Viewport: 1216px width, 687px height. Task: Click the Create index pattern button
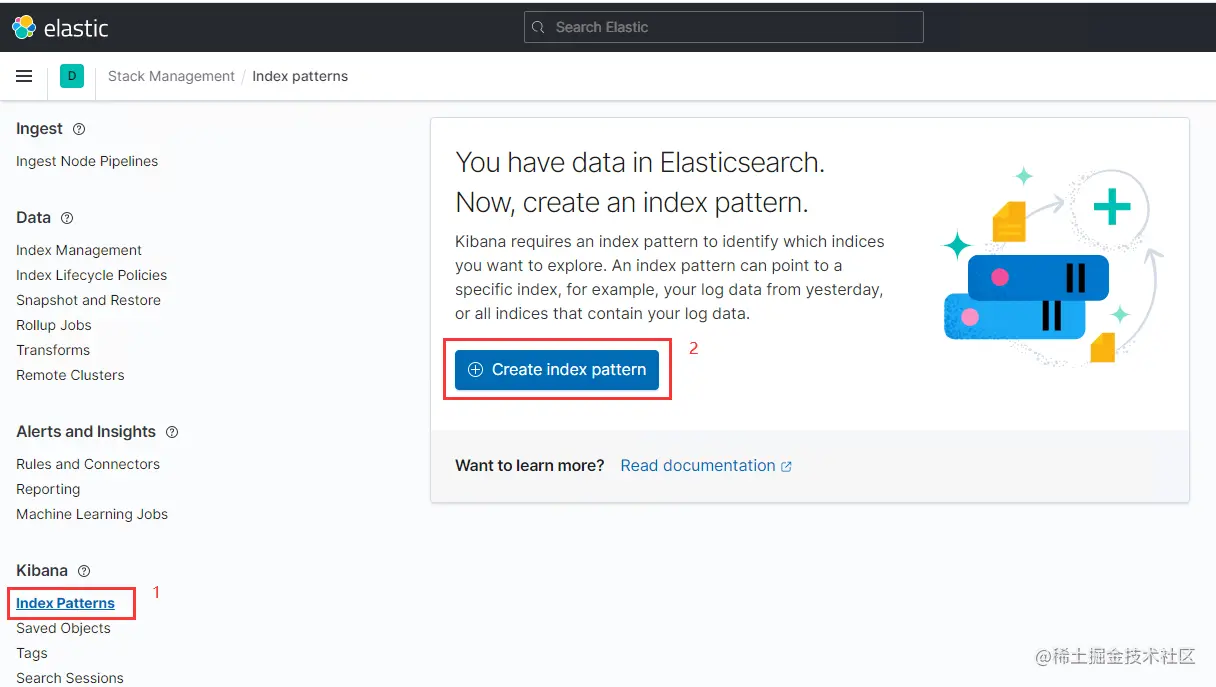pyautogui.click(x=557, y=370)
